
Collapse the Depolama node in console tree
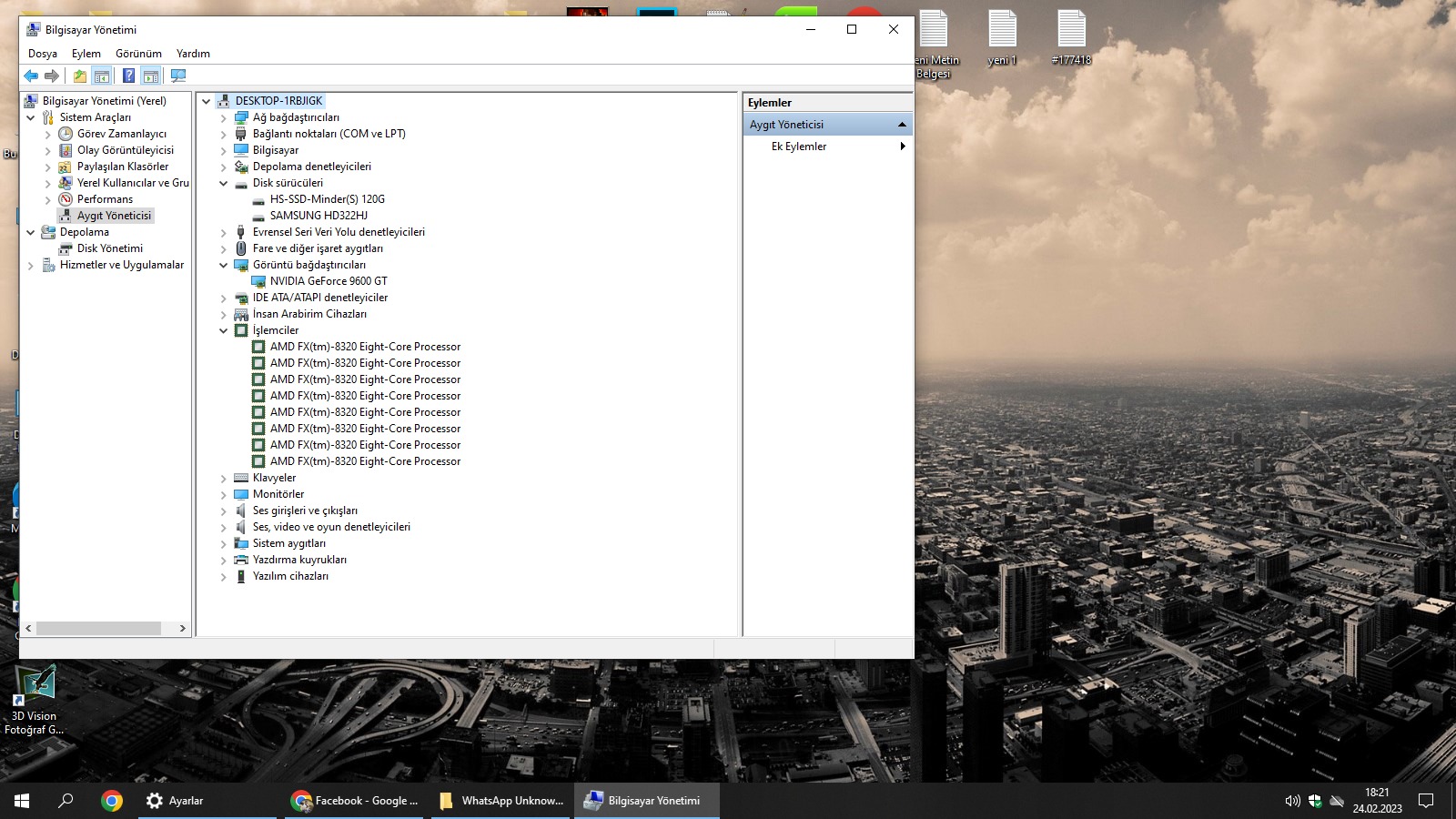tap(31, 232)
